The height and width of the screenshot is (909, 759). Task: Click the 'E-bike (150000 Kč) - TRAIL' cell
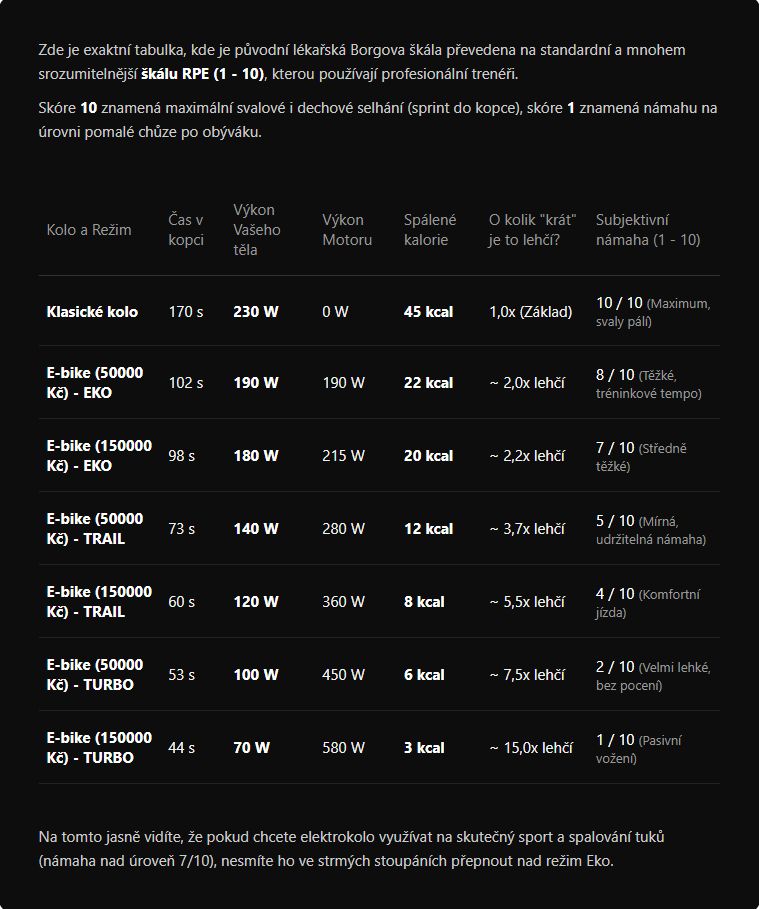pyautogui.click(x=99, y=602)
